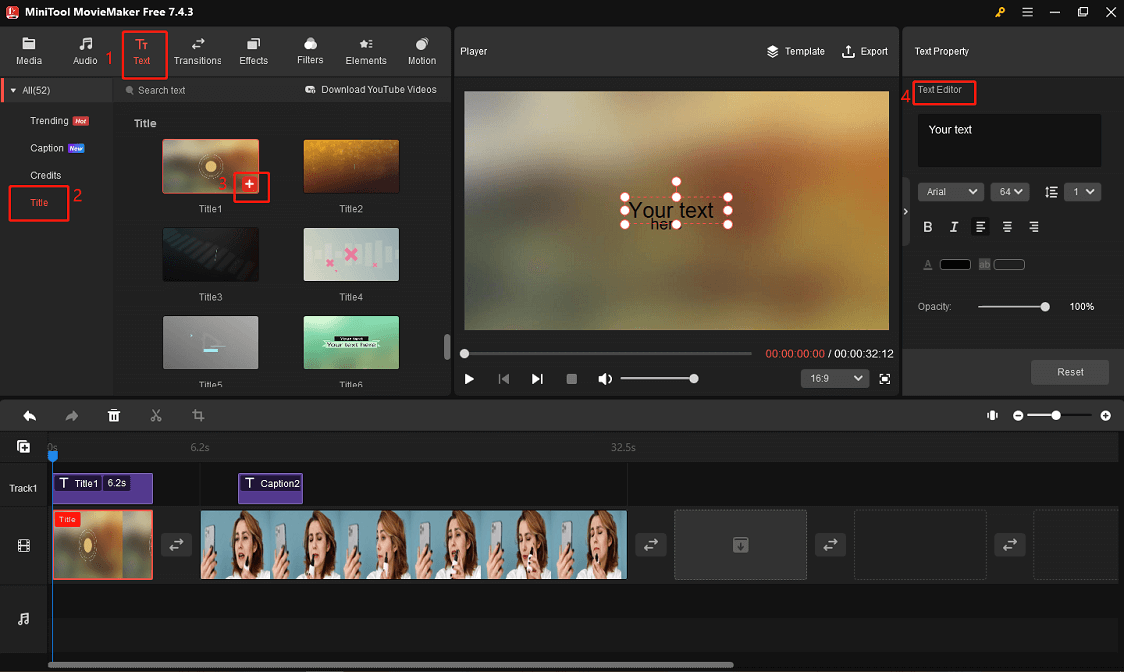The height and width of the screenshot is (672, 1124).
Task: Collapse the All(52) category
Action: click(13, 90)
